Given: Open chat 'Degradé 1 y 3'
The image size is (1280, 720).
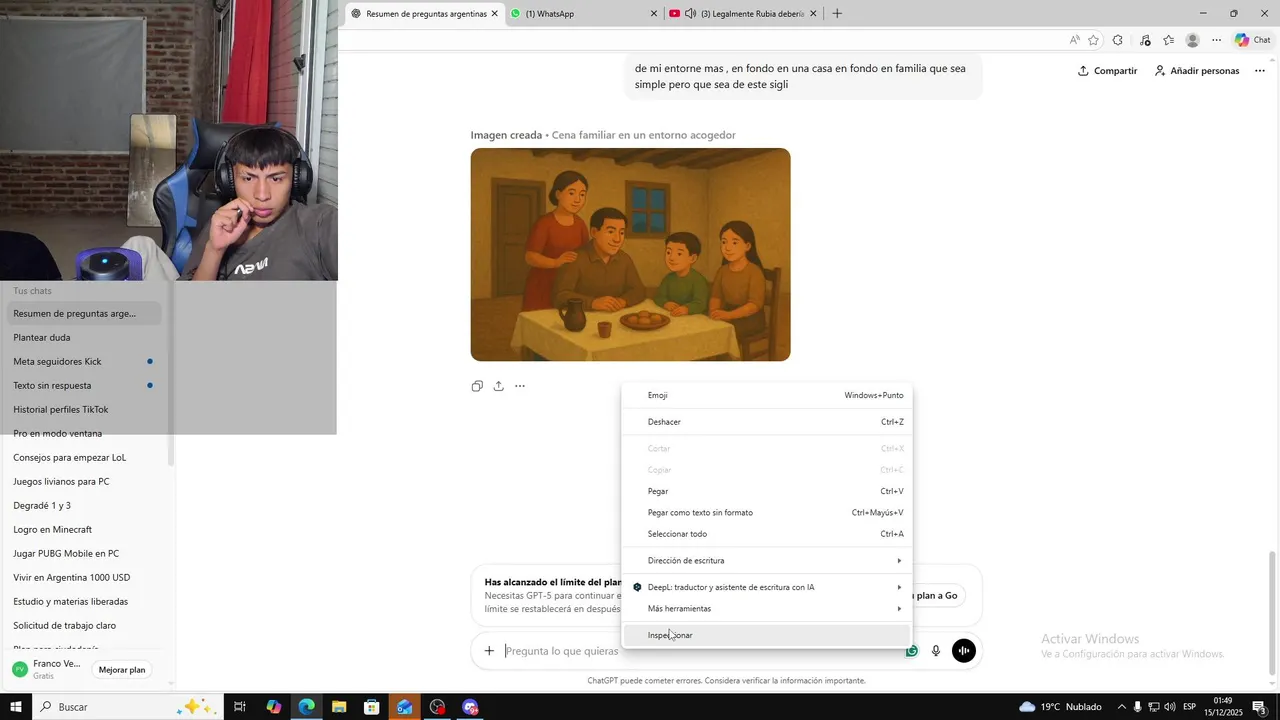Looking at the screenshot, I should [84, 506].
